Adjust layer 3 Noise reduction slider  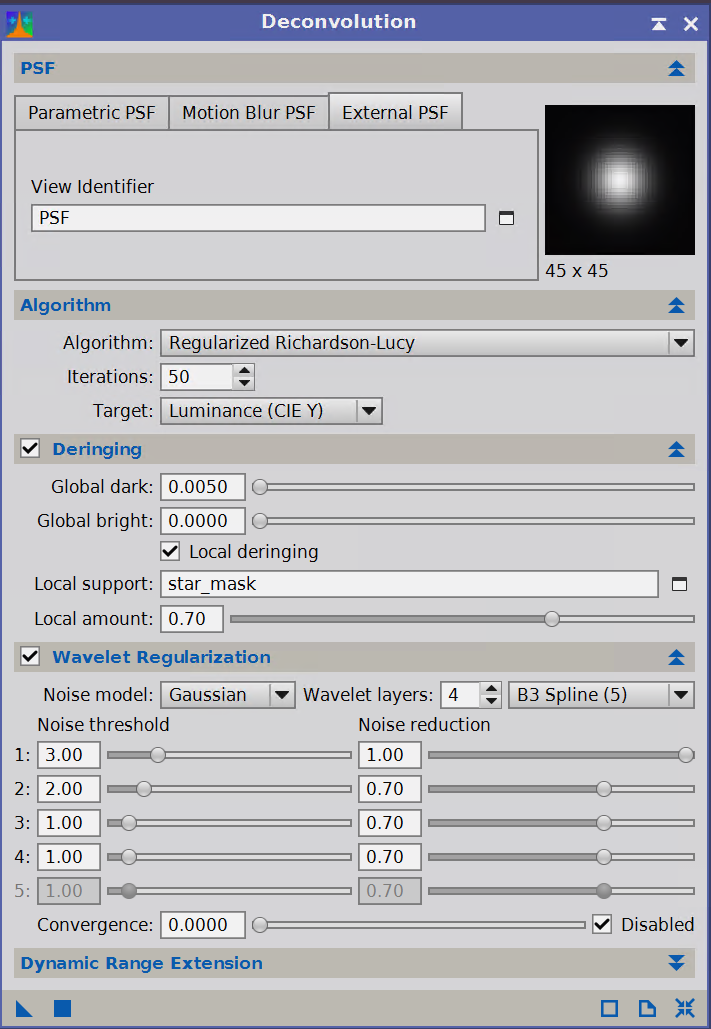561,823
